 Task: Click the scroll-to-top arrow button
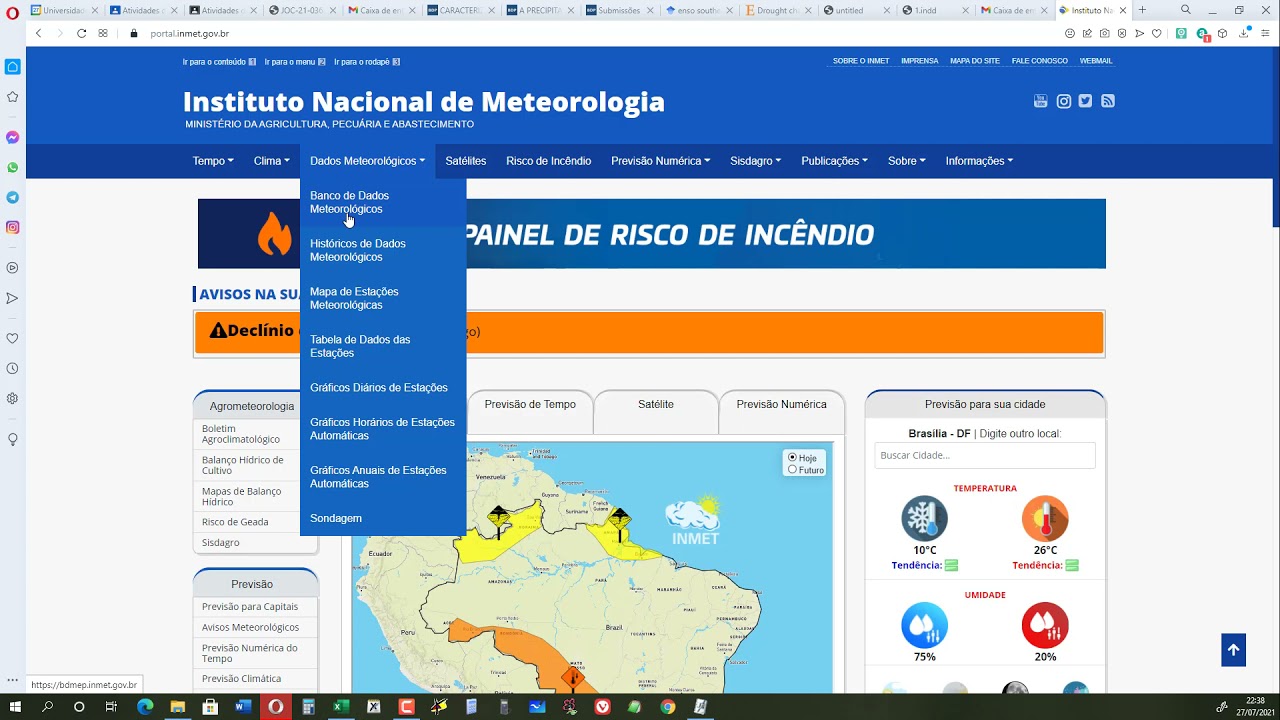pyautogui.click(x=1233, y=650)
